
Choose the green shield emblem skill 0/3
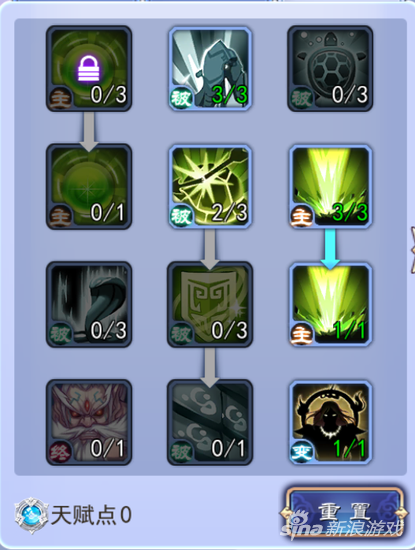[210, 304]
